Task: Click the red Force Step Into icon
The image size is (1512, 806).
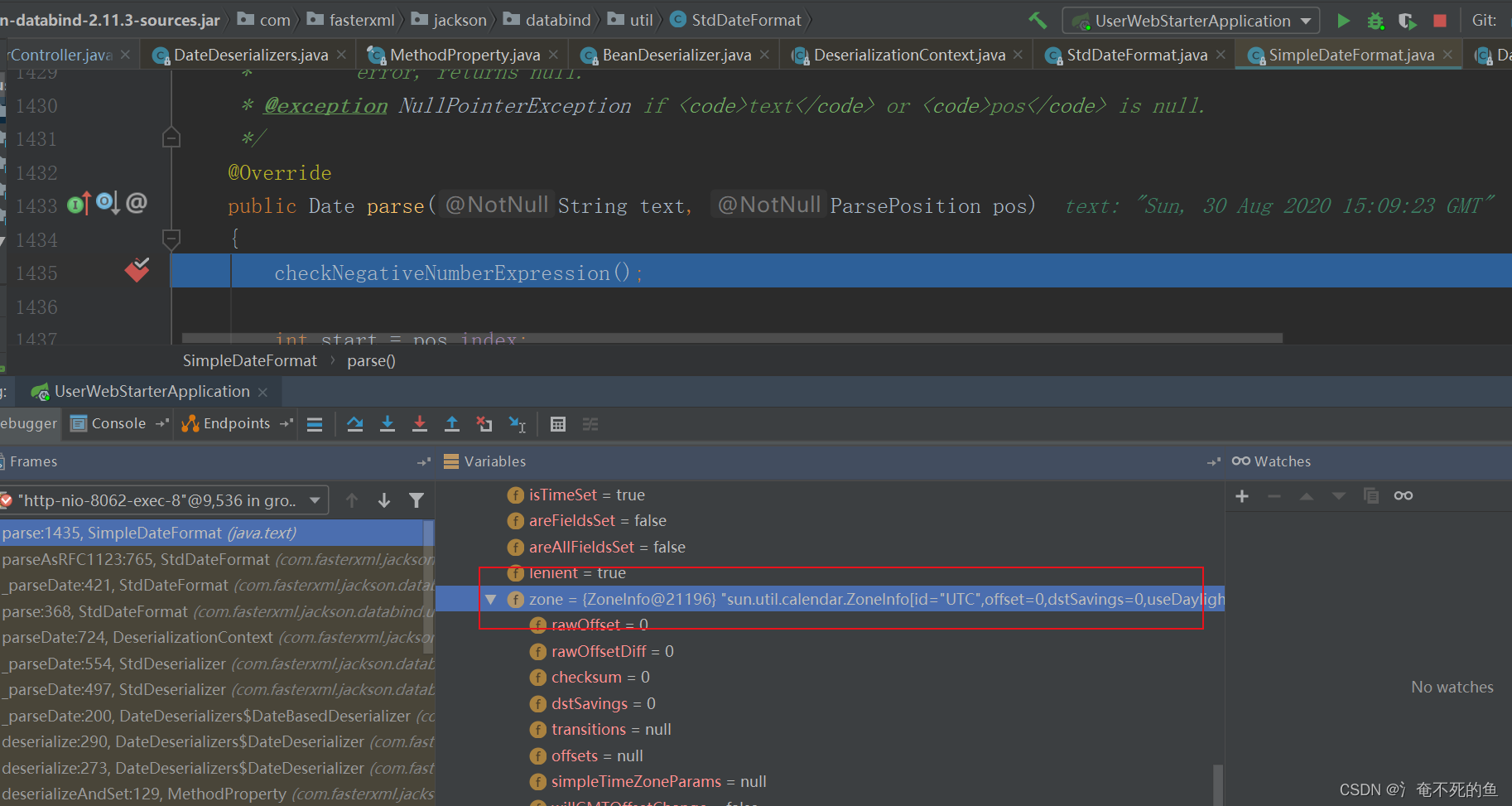Action: (420, 424)
